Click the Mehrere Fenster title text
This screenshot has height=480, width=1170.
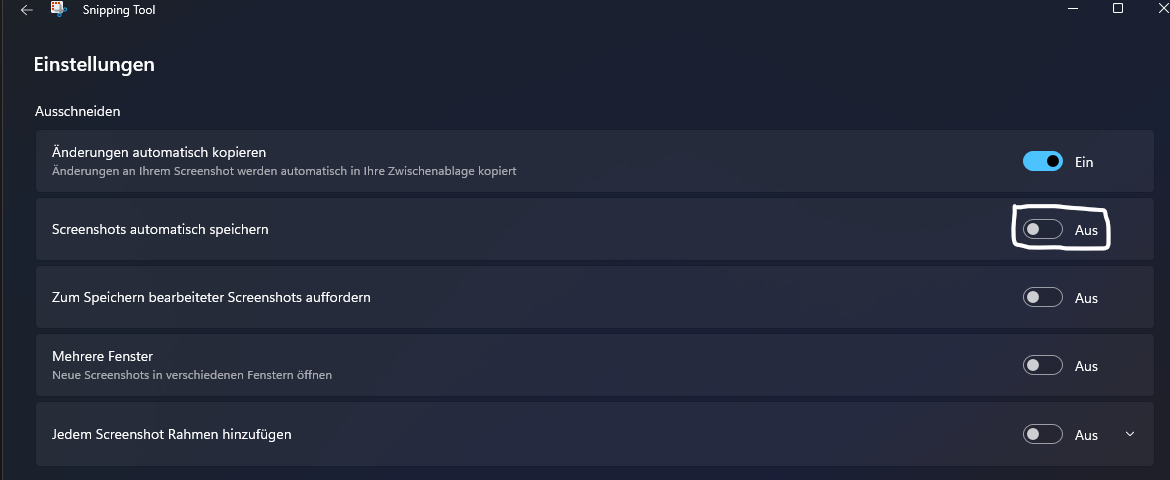102,357
